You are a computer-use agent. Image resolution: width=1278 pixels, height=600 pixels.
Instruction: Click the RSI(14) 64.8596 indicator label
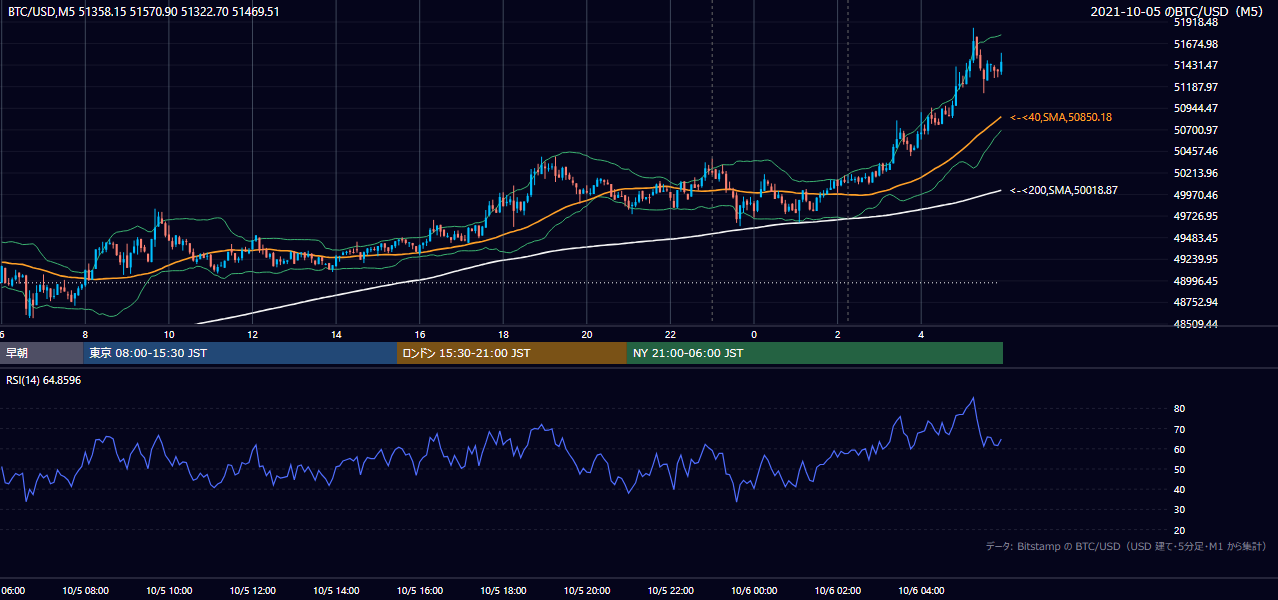click(44, 380)
